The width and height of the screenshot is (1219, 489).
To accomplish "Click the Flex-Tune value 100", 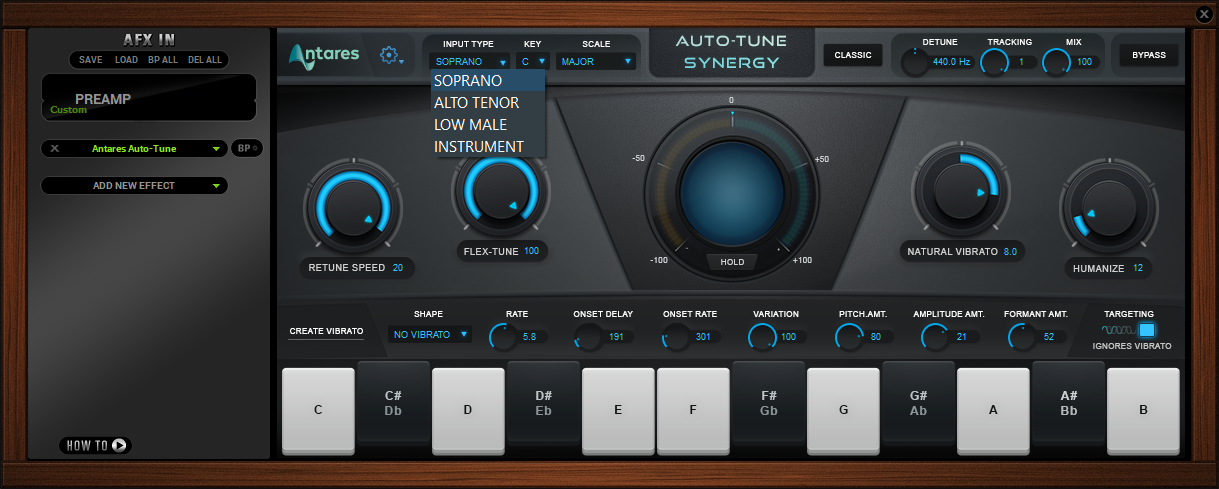I will tap(531, 251).
